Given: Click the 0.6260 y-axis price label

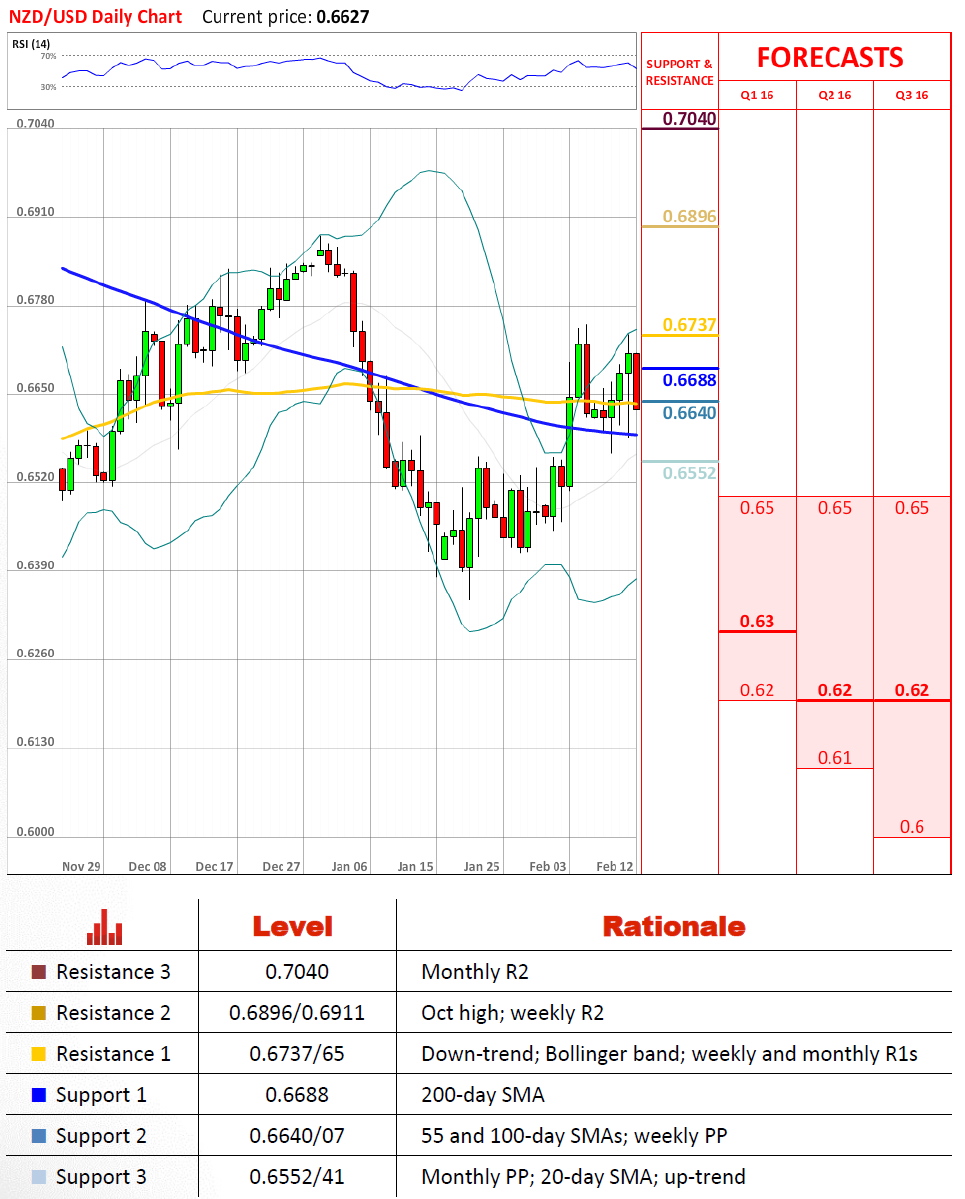Looking at the screenshot, I should (36, 653).
